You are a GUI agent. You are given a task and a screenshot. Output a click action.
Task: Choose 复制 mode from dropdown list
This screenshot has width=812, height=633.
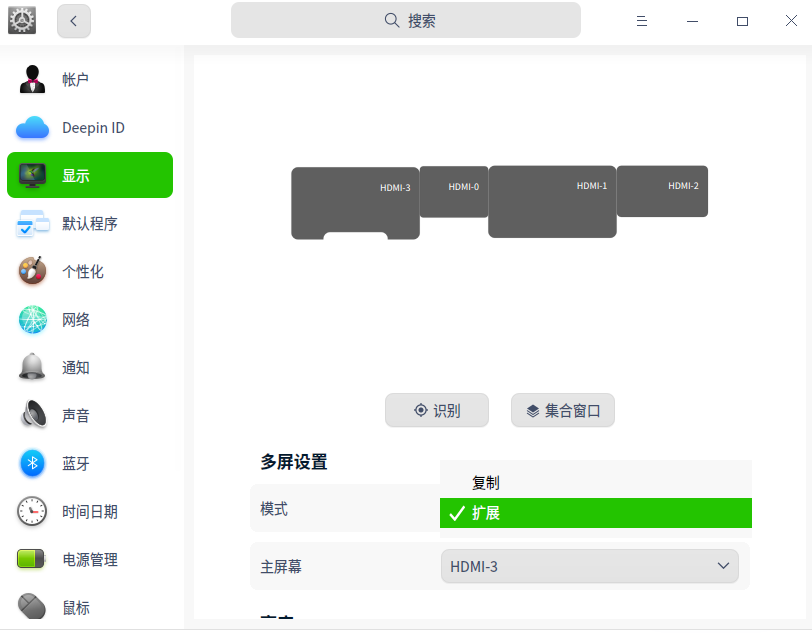[x=596, y=482]
